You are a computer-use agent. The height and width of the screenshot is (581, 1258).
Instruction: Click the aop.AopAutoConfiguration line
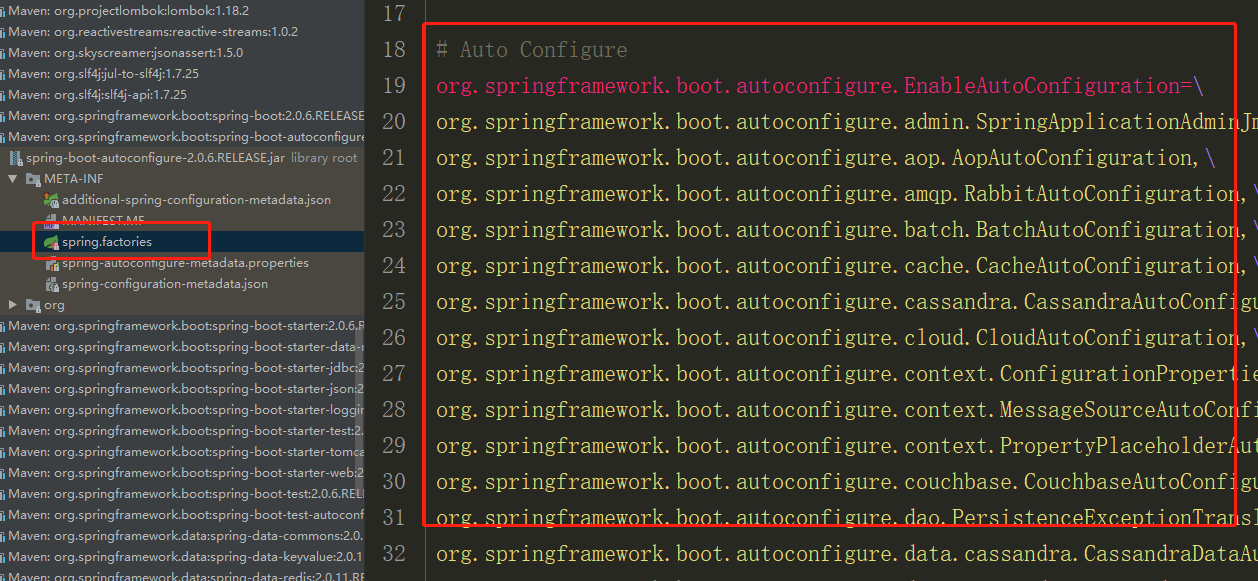tap(826, 158)
